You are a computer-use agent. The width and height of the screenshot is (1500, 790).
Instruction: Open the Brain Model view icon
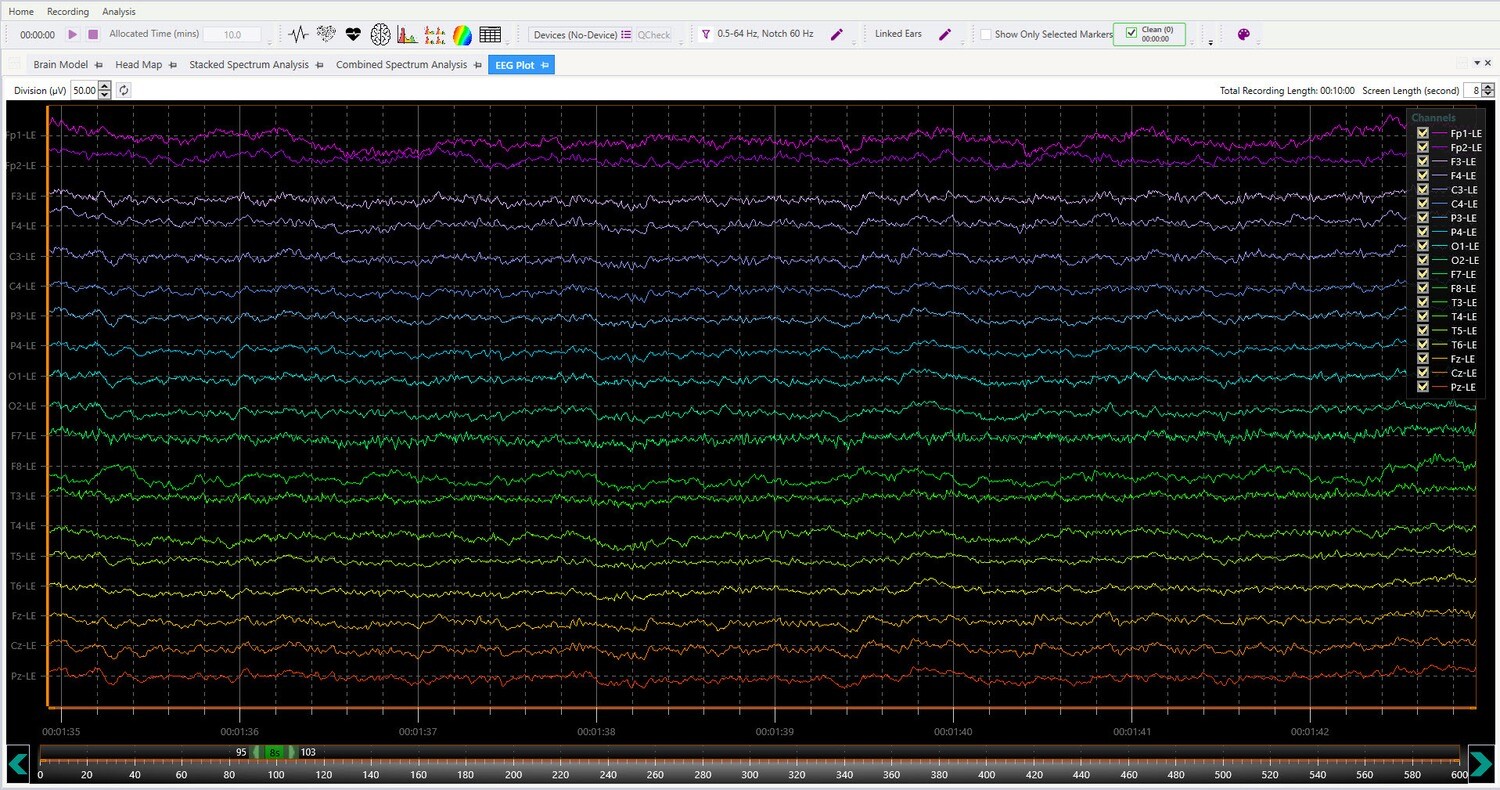[380, 34]
